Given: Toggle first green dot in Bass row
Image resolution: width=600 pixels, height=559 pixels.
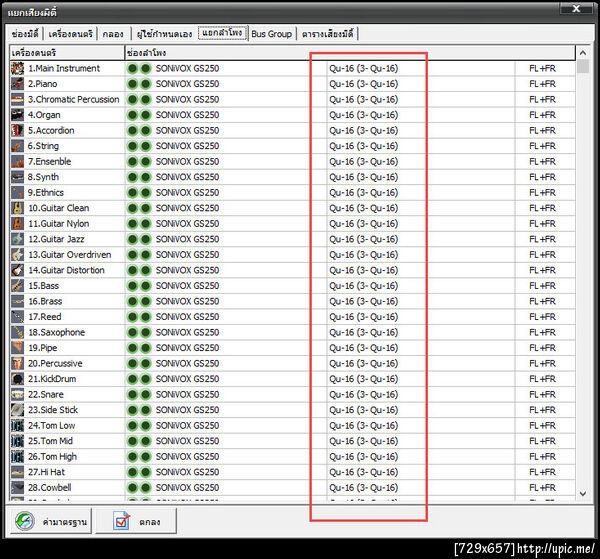Looking at the screenshot, I should [x=132, y=286].
